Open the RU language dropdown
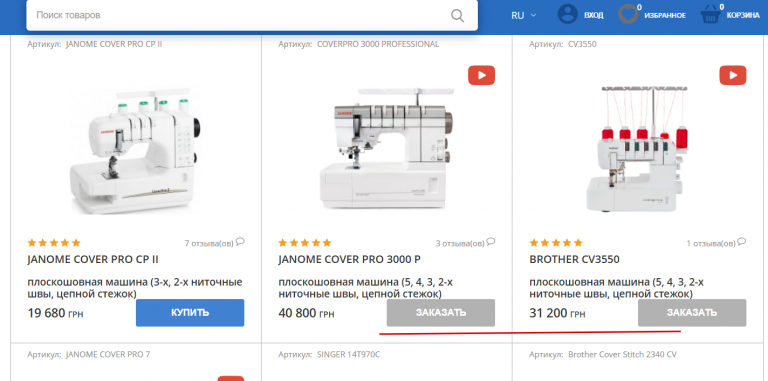This screenshot has width=768, height=381. tap(524, 15)
